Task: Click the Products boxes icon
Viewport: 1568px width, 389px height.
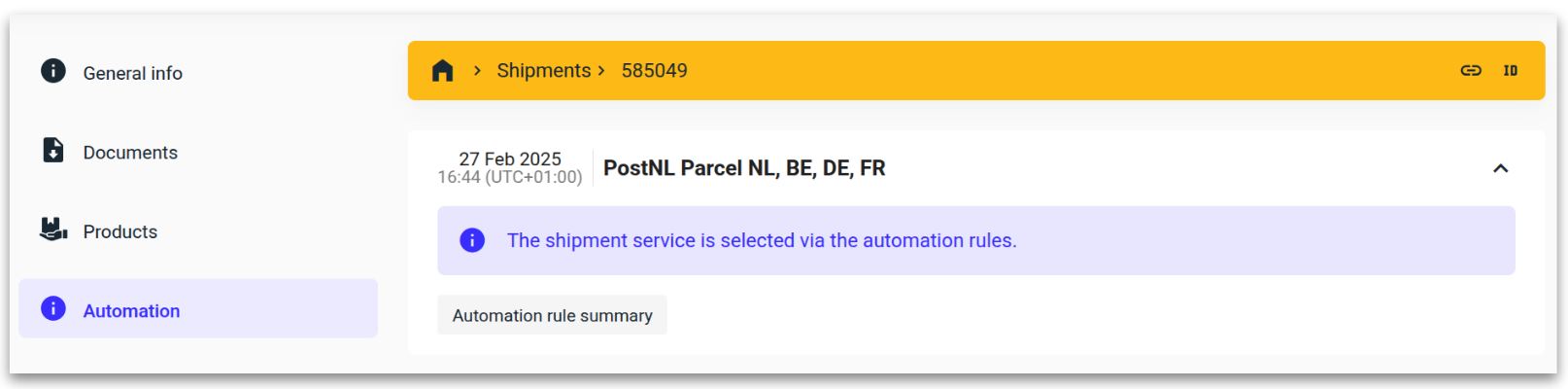Action: click(x=53, y=230)
